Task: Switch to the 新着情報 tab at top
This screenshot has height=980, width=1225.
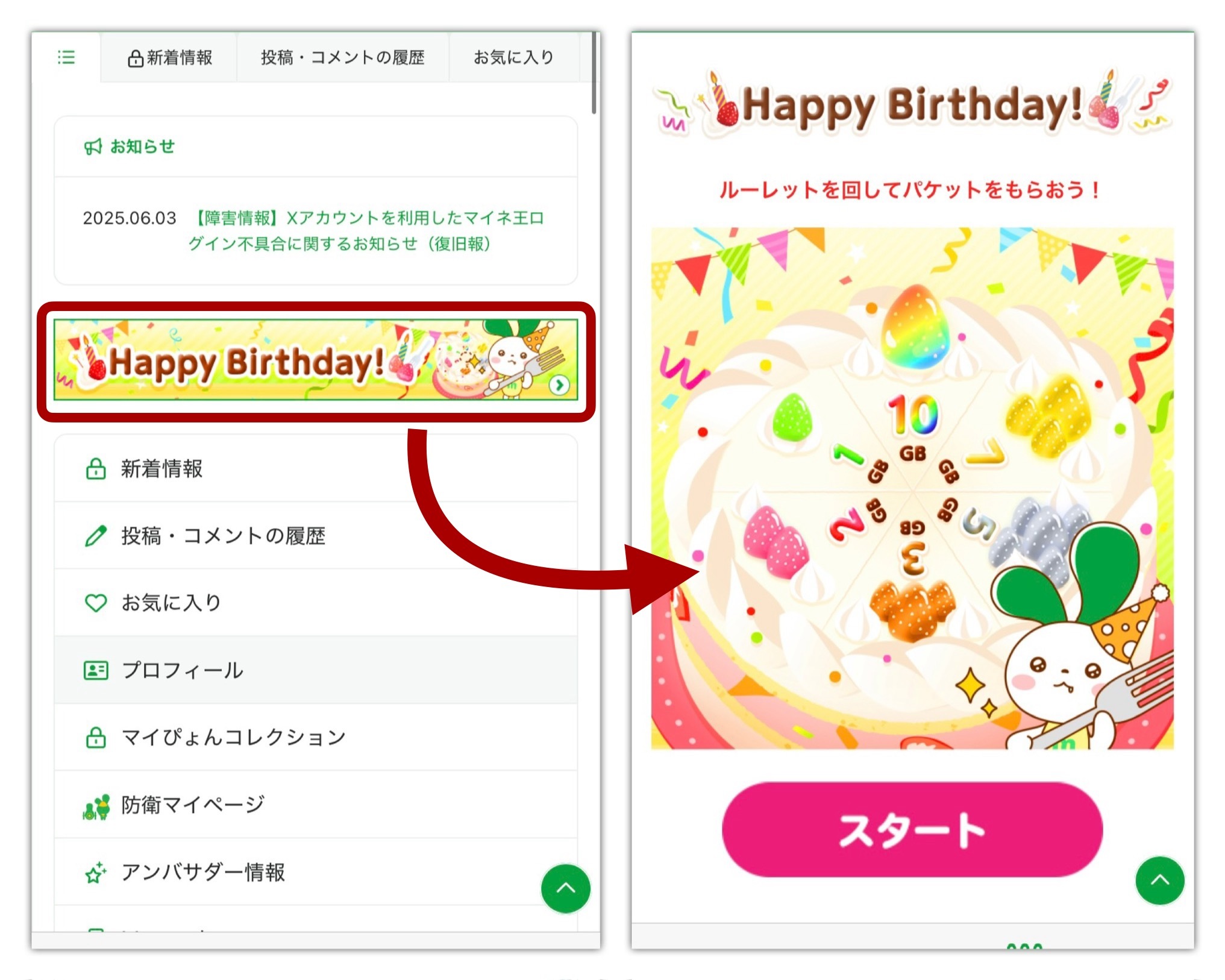Action: 169,57
